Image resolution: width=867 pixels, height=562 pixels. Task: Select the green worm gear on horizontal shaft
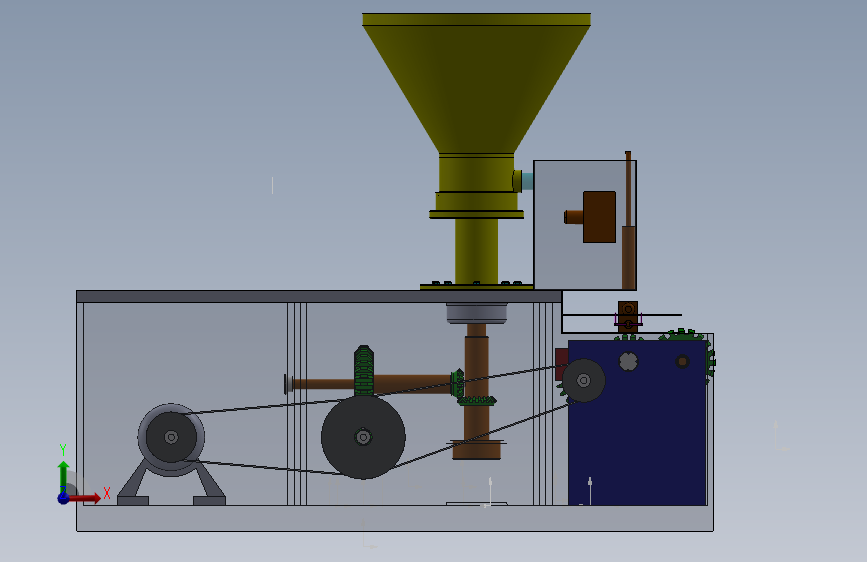364,370
